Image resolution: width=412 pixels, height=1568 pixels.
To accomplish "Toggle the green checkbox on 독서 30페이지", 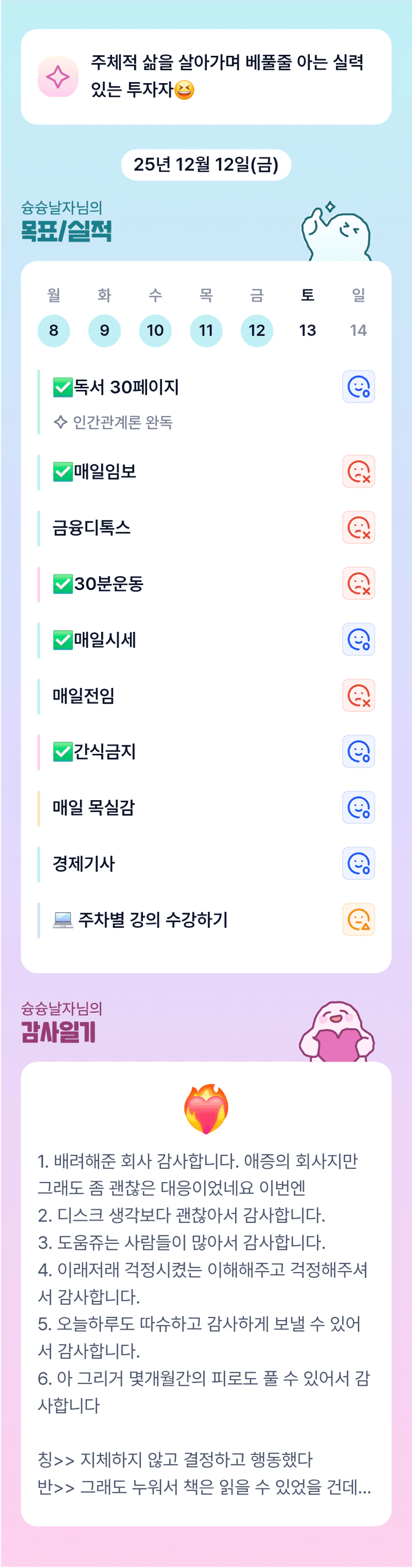I will [x=63, y=387].
